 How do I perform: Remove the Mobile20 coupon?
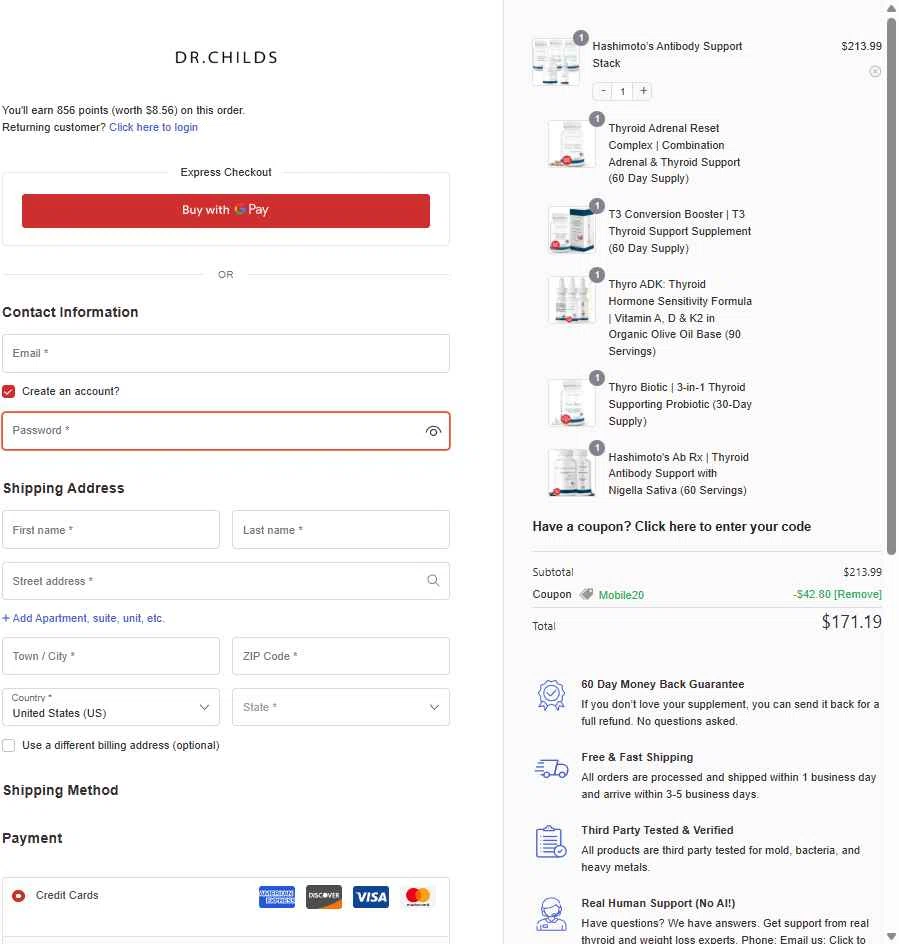(x=857, y=594)
